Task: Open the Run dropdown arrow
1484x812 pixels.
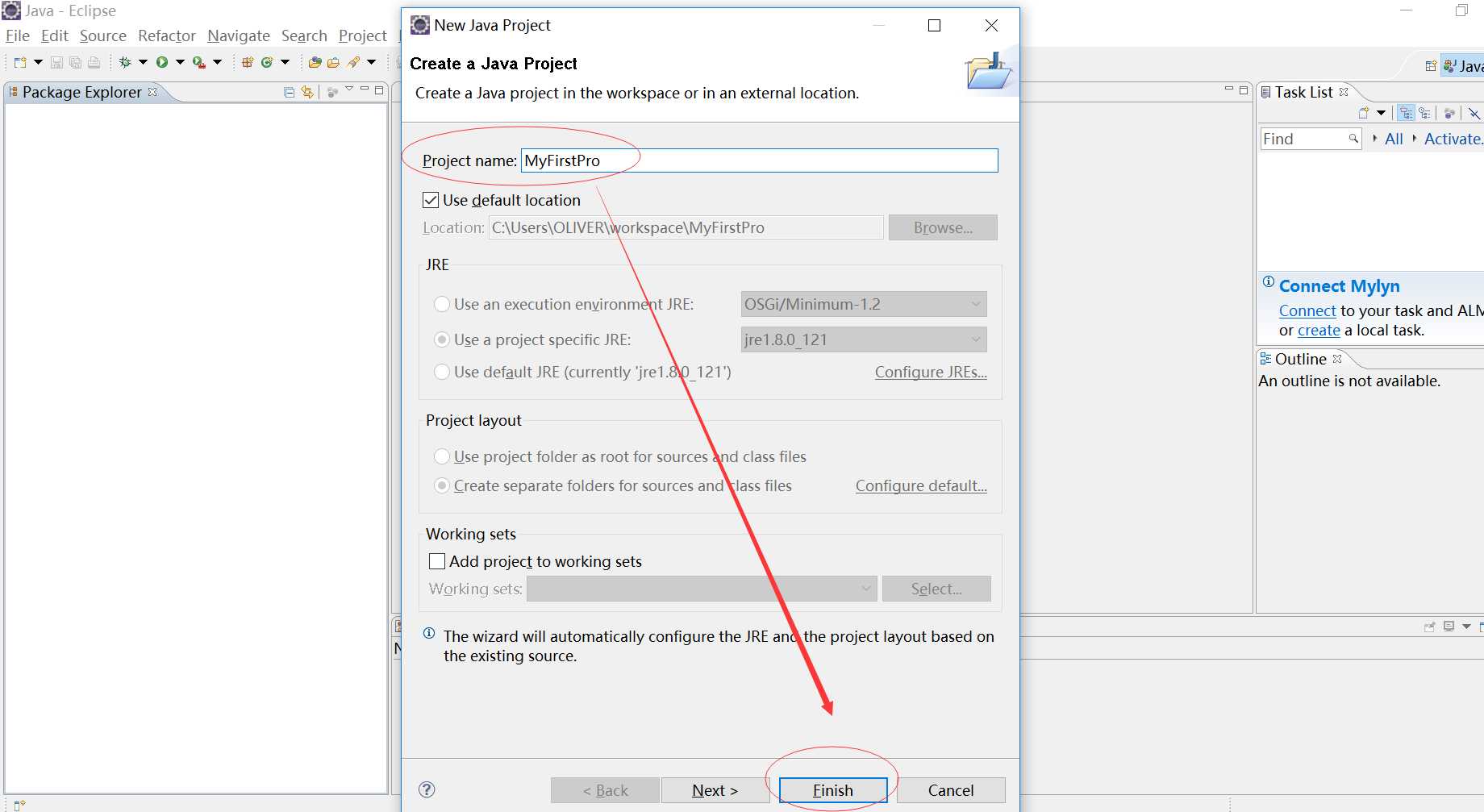Action: 180,62
